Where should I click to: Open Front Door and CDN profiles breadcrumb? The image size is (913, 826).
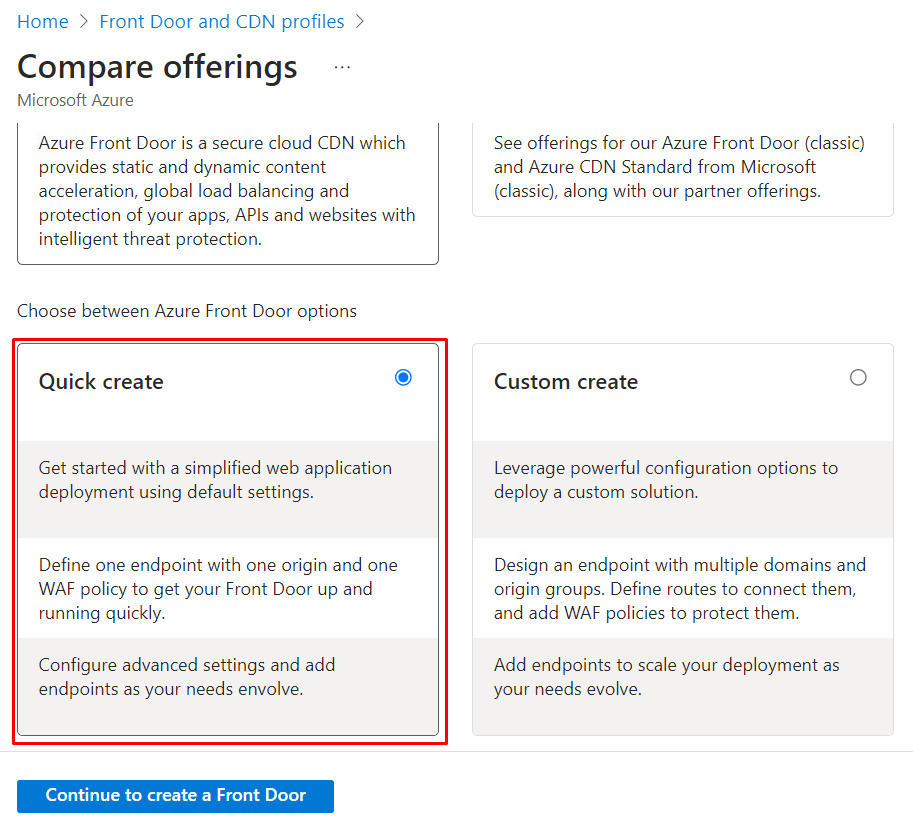pos(221,21)
